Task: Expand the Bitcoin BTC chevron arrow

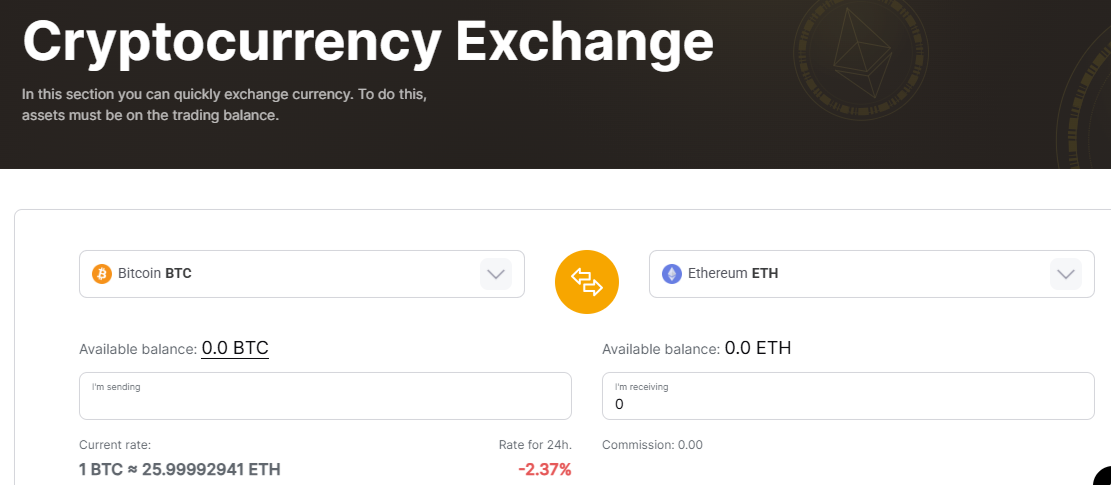Action: coord(496,273)
